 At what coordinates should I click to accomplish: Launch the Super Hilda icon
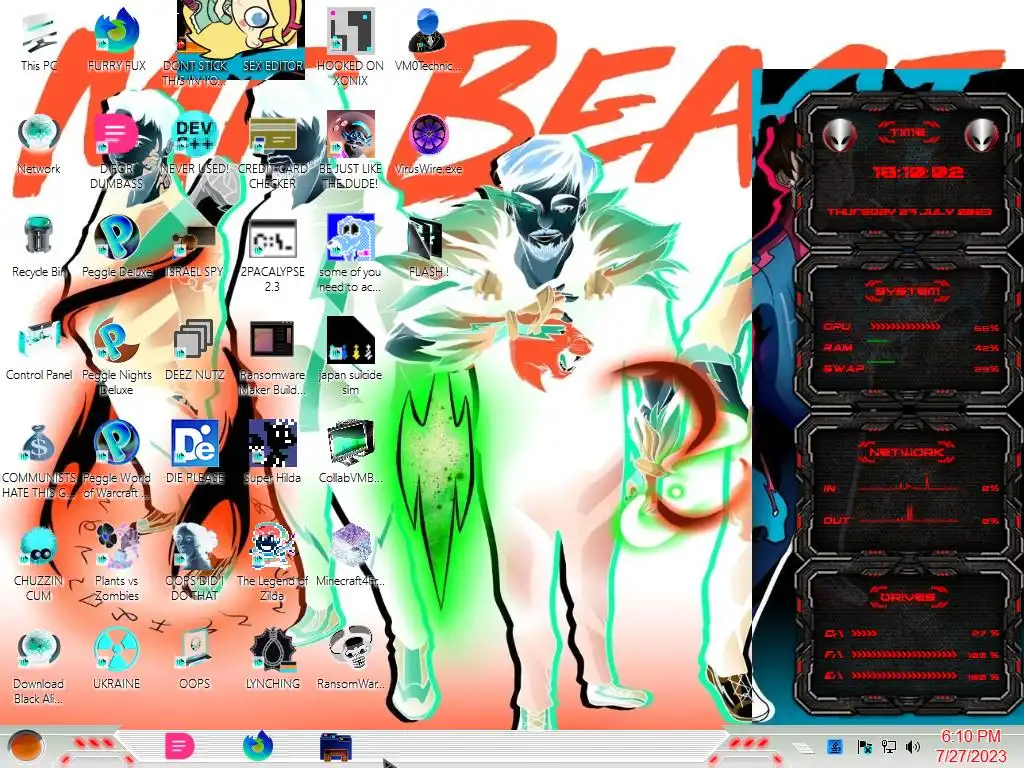(272, 453)
